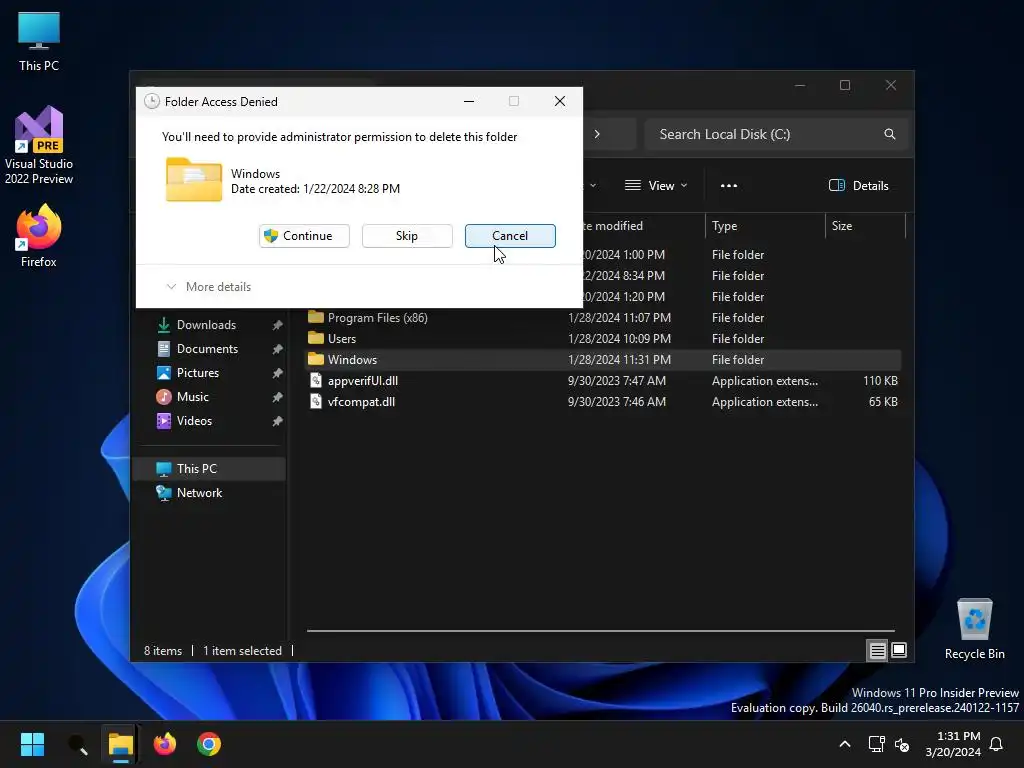Unpin Downloads using its pin icon
The image size is (1024, 768).
click(x=278, y=325)
